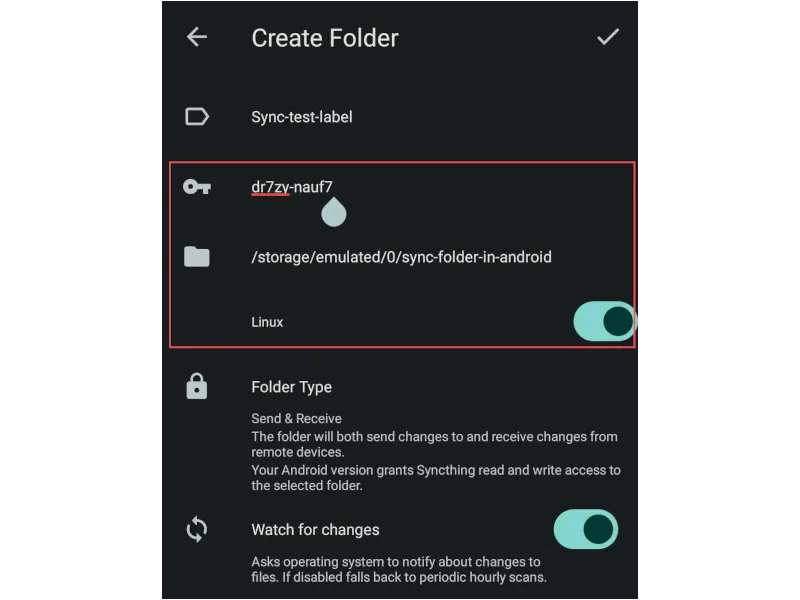
Task: Tap the Watch for changes label
Action: [315, 530]
